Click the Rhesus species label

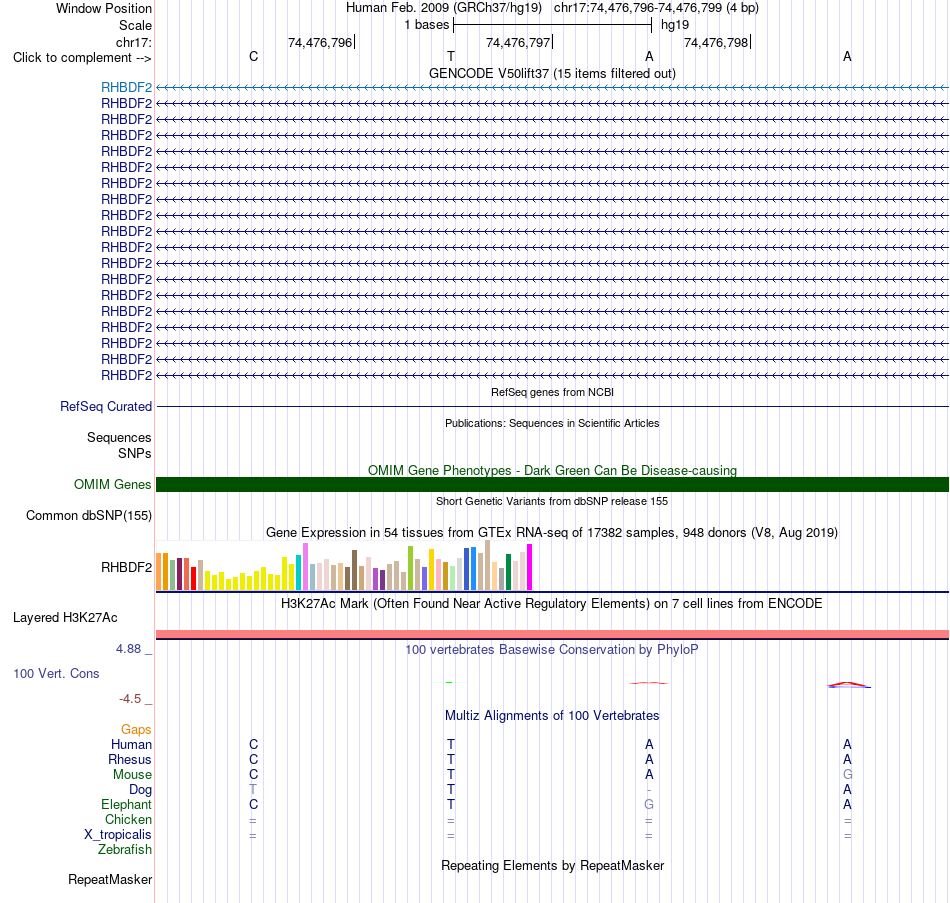(130, 760)
